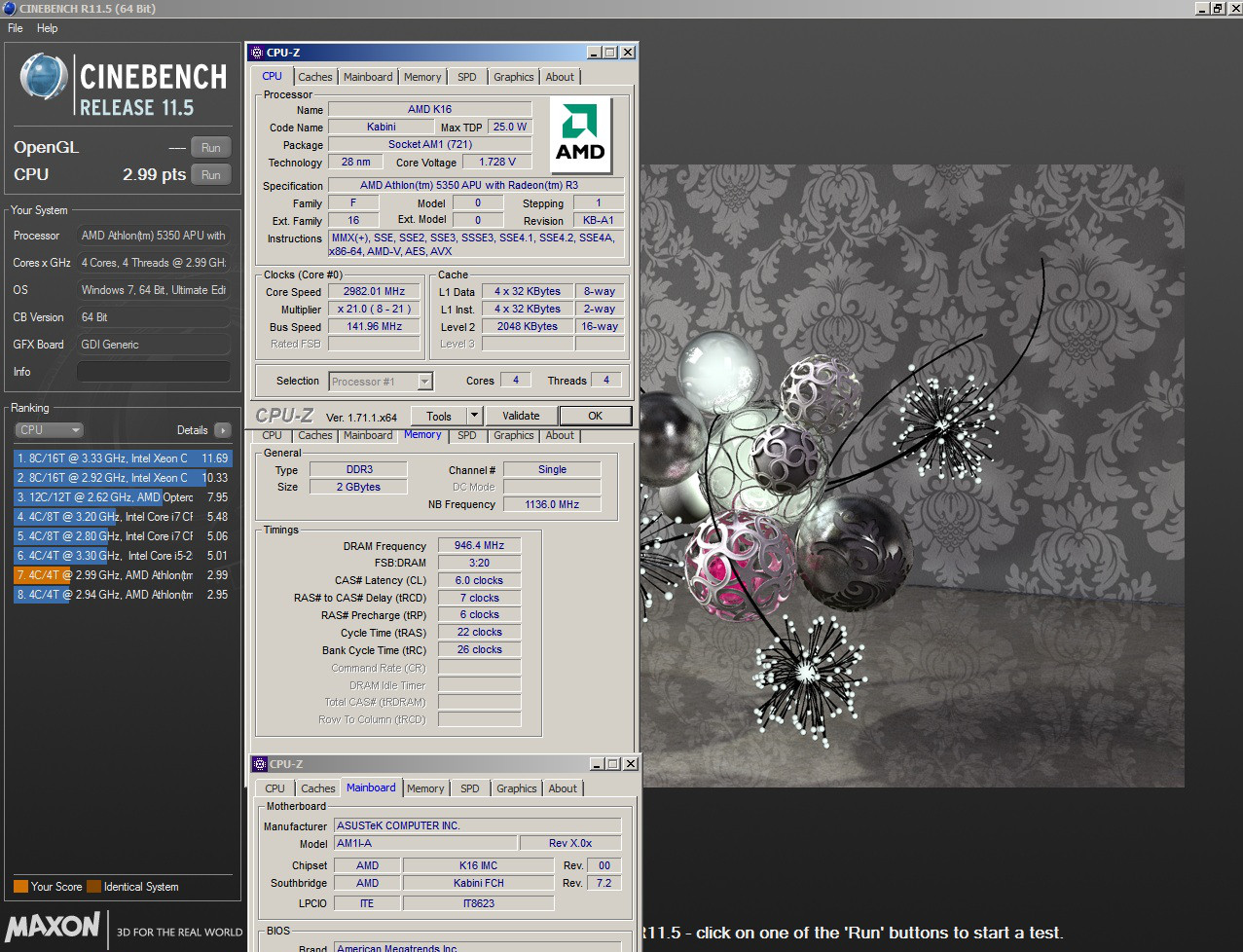Click the Specification field AMD Athlon 5350 APU

(x=476, y=185)
